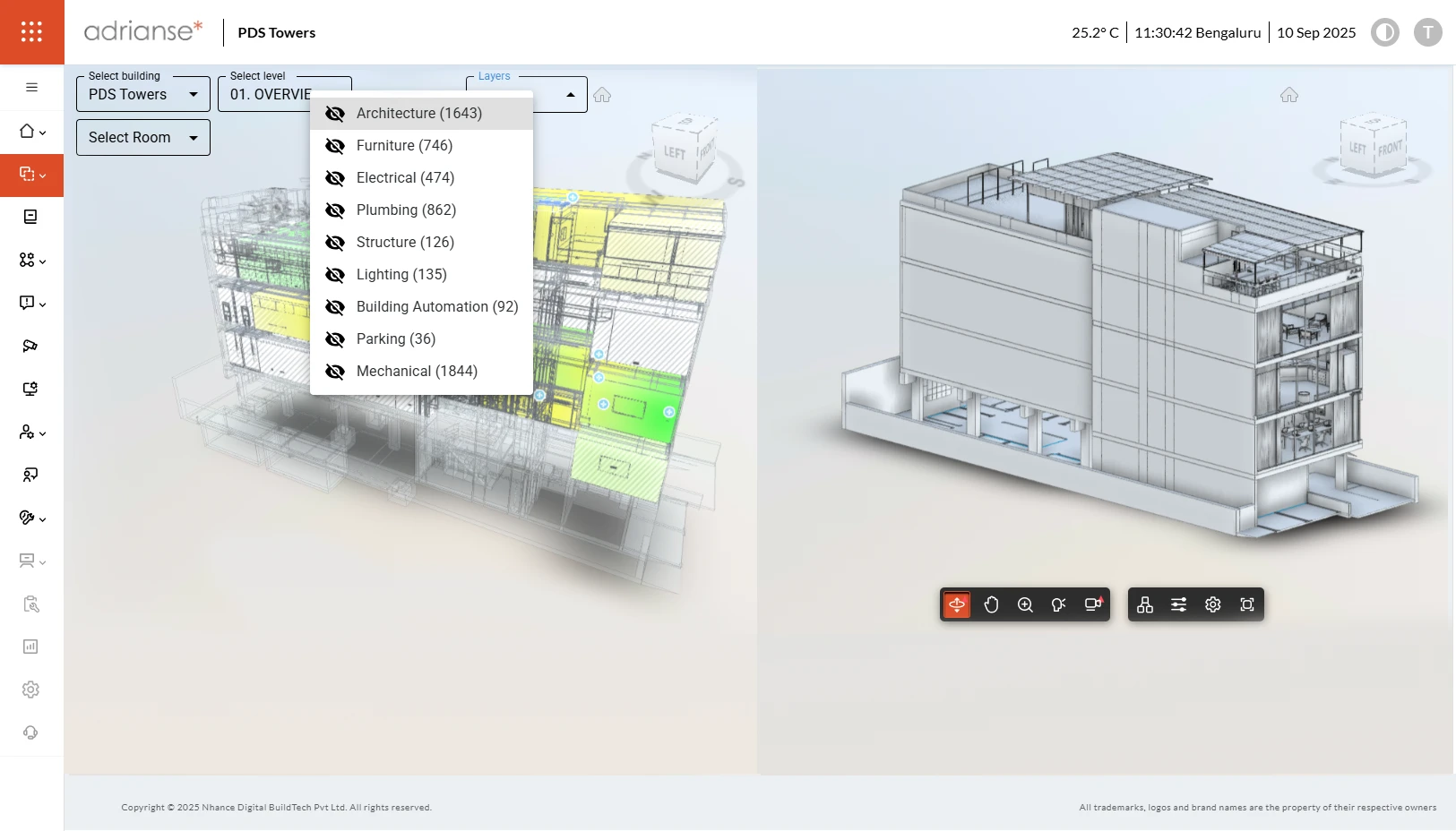
Task: Open the viewer Properties sliders icon
Action: 1179,604
